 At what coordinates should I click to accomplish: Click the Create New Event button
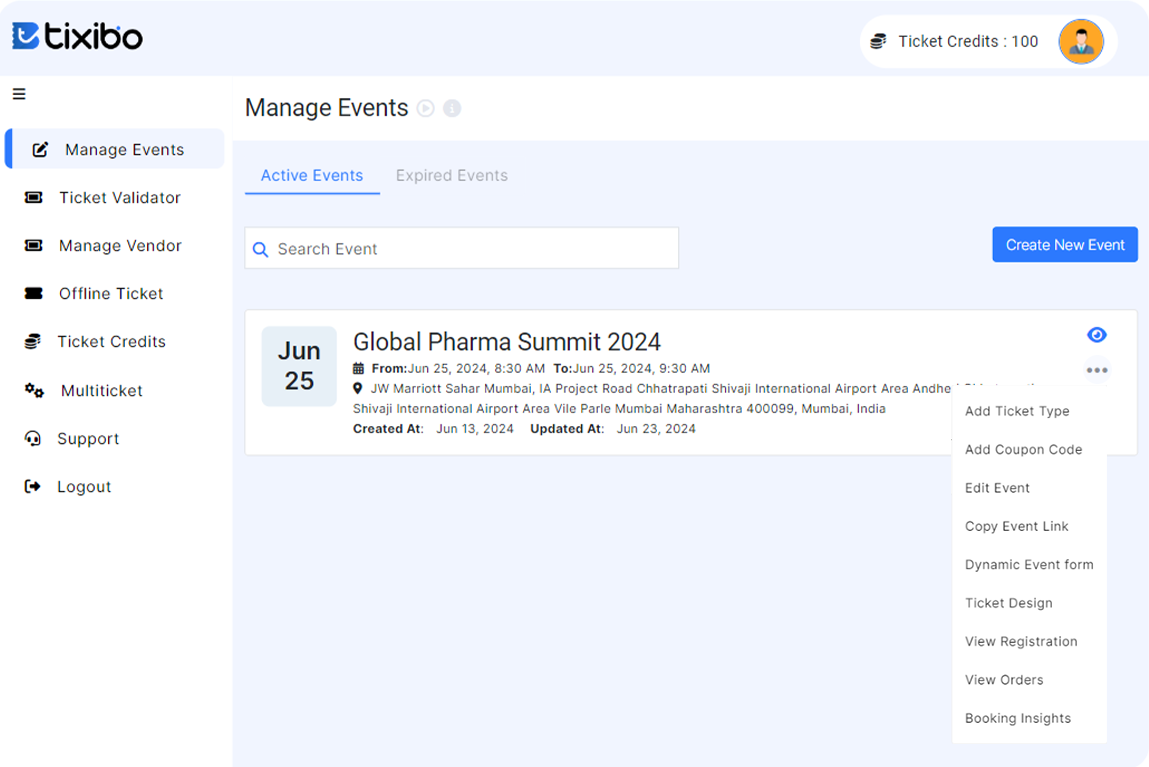pyautogui.click(x=1064, y=245)
